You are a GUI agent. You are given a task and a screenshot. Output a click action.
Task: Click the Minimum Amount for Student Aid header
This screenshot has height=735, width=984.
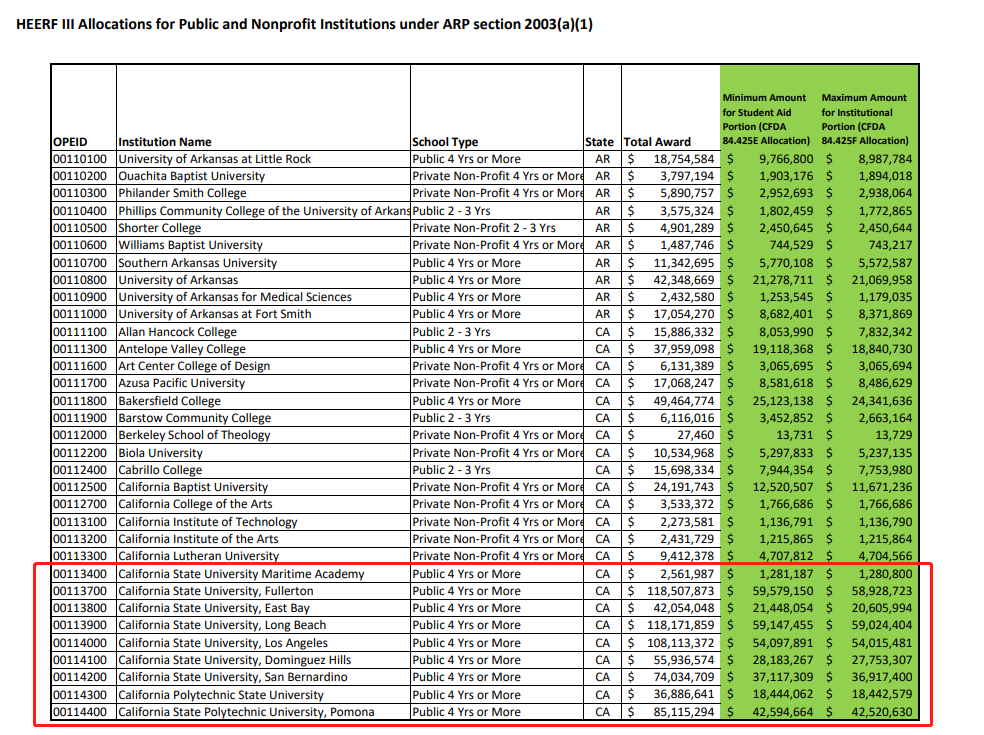pyautogui.click(x=766, y=119)
